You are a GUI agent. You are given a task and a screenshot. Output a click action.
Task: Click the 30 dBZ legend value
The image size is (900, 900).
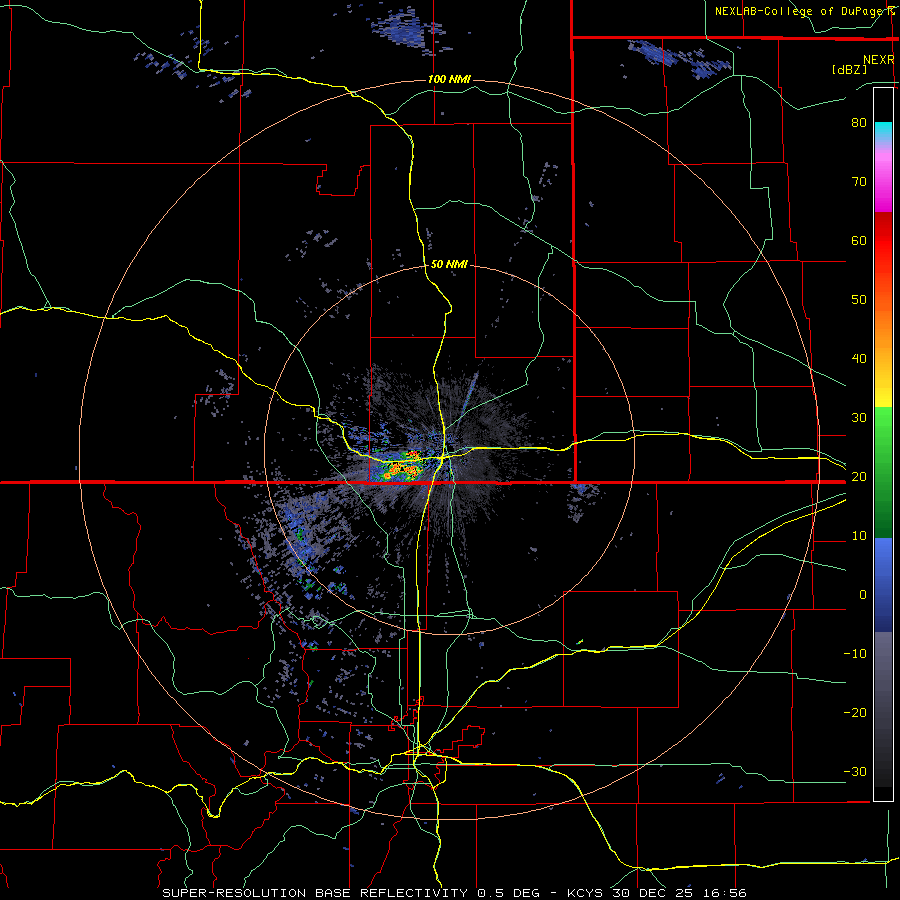(x=859, y=418)
